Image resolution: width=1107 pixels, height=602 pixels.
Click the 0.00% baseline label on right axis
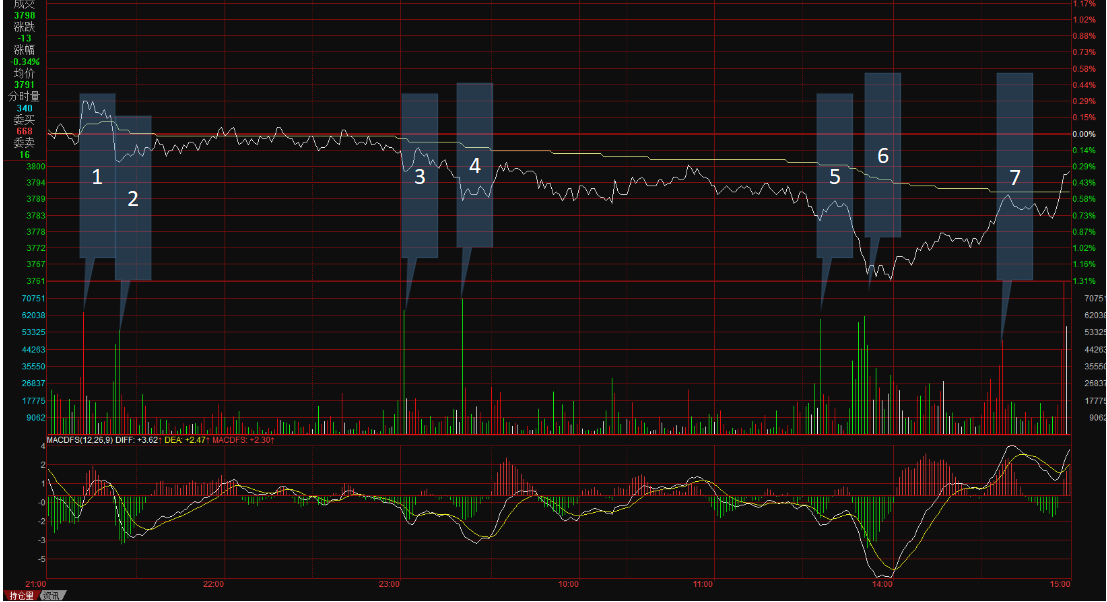tap(1084, 134)
